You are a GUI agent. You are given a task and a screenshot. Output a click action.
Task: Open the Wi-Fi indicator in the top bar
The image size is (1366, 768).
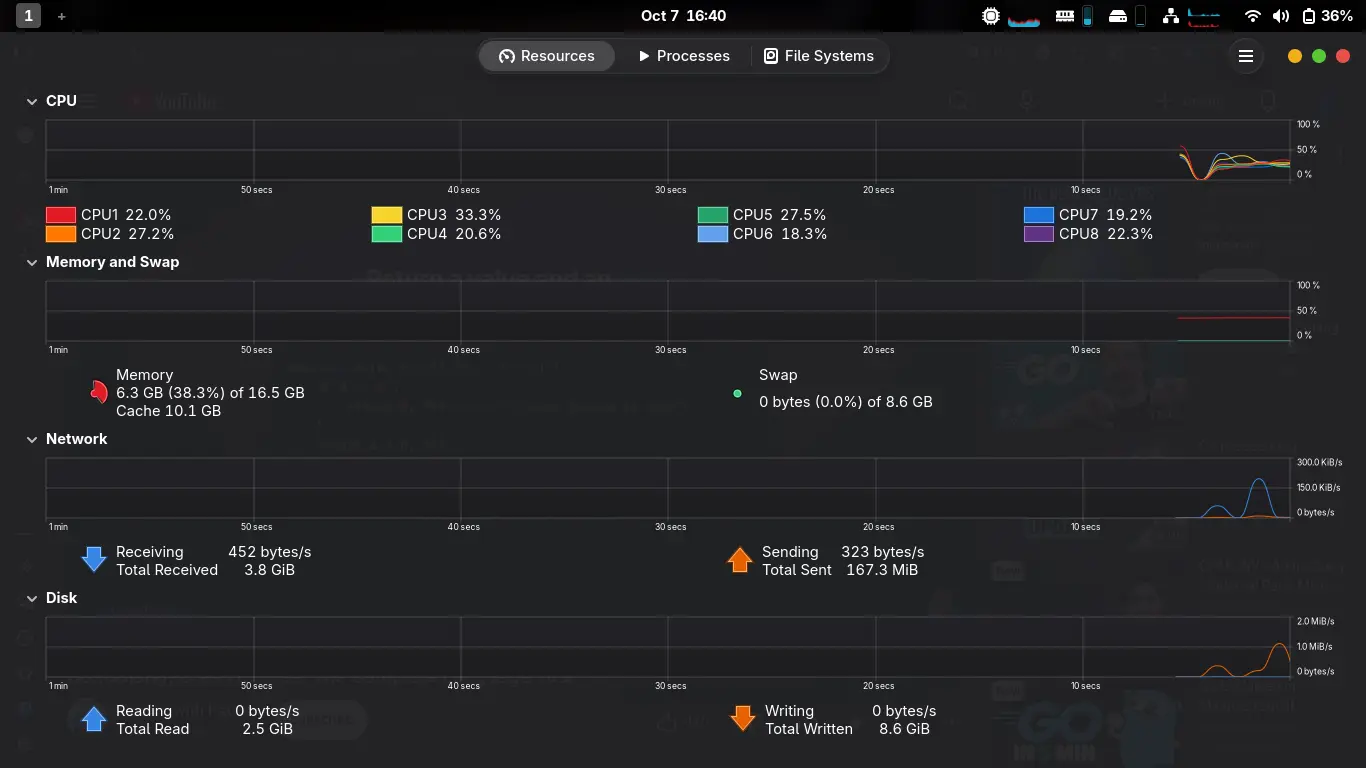[x=1252, y=16]
